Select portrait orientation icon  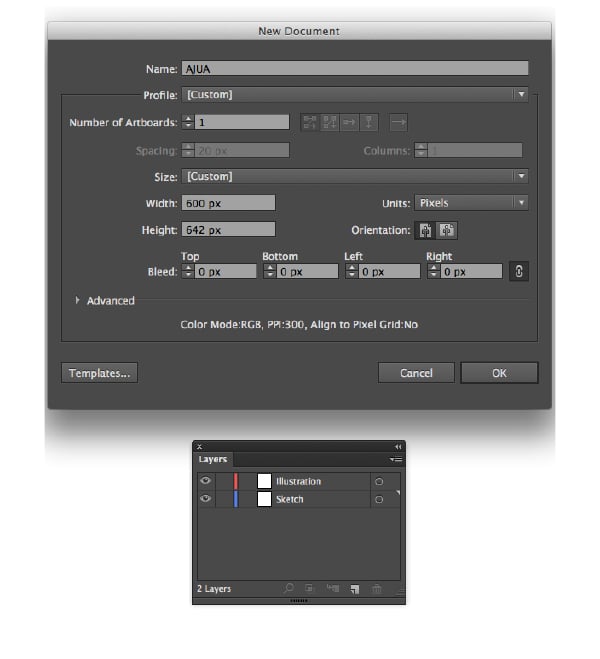[x=427, y=229]
